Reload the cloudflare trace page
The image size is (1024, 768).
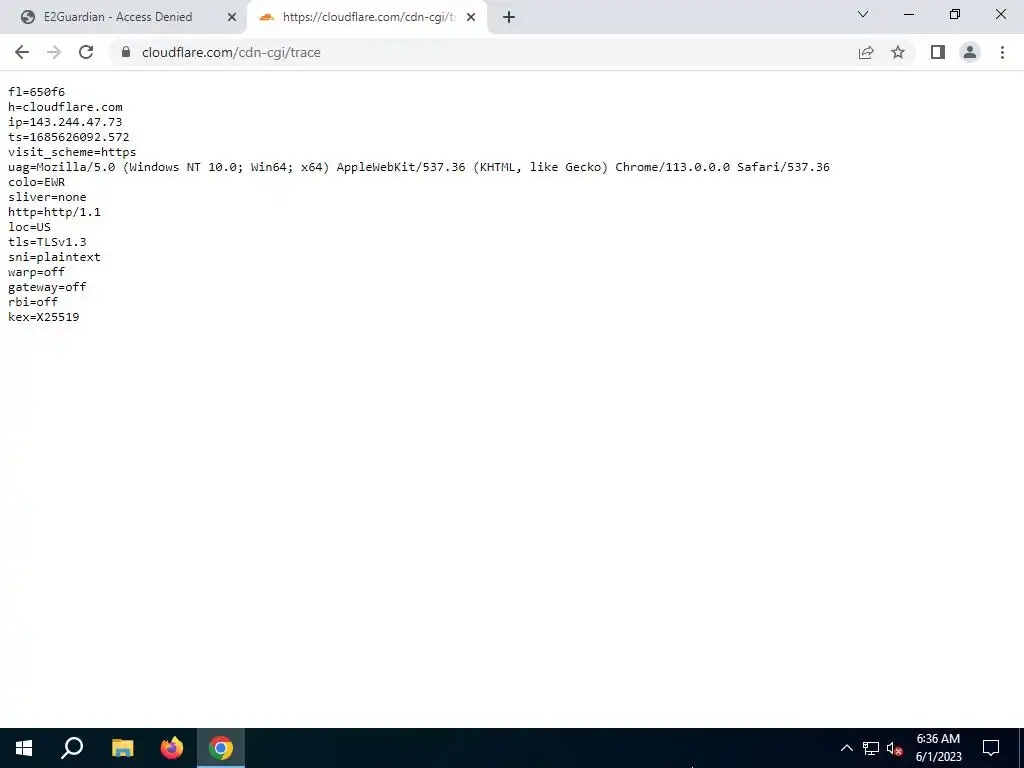coord(86,52)
